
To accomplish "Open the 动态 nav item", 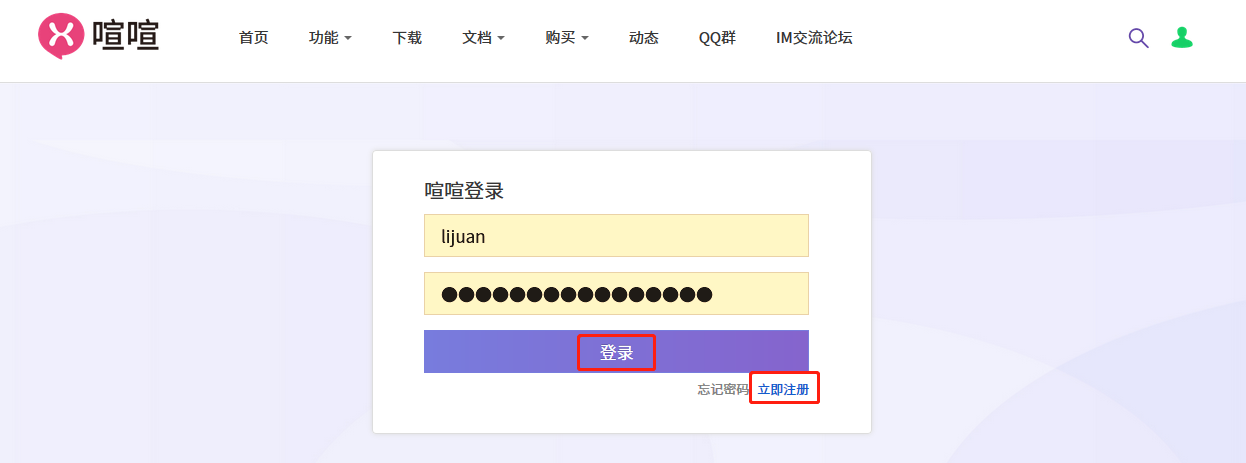I will coord(644,38).
